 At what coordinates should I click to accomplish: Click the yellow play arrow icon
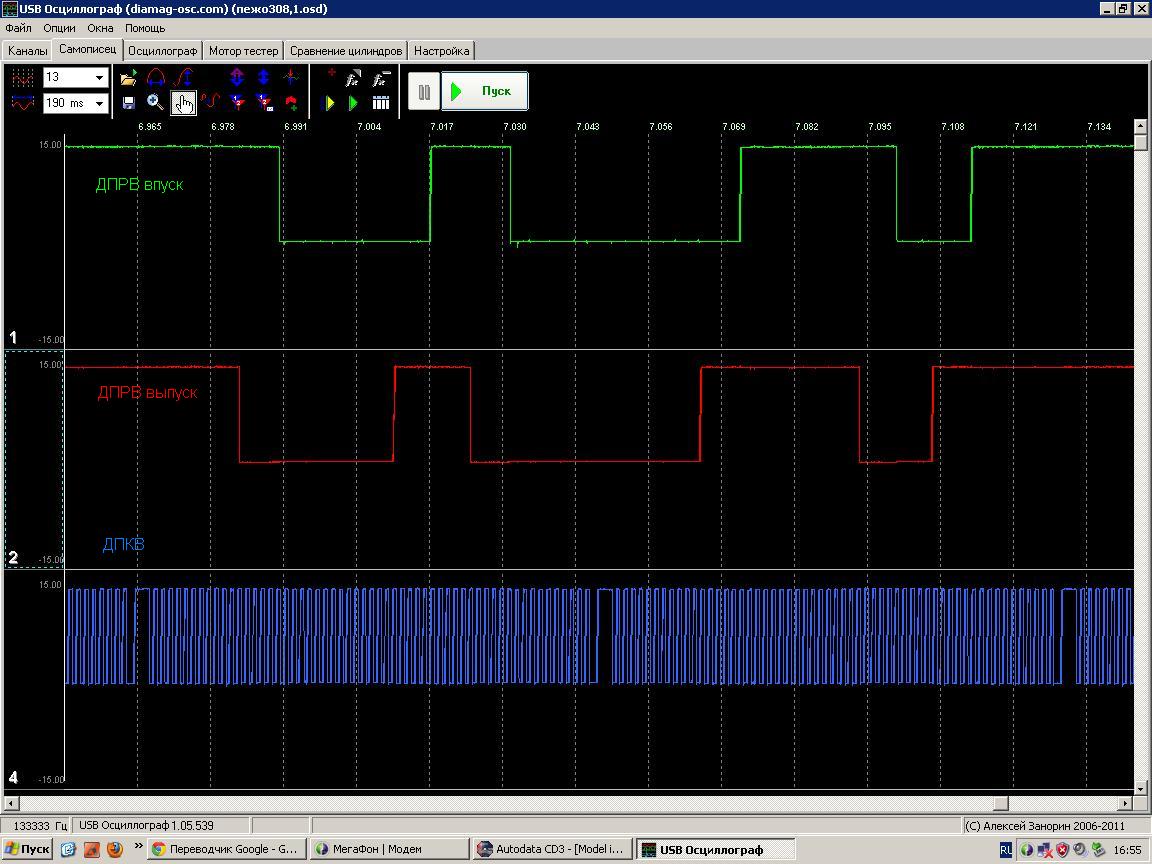330,104
